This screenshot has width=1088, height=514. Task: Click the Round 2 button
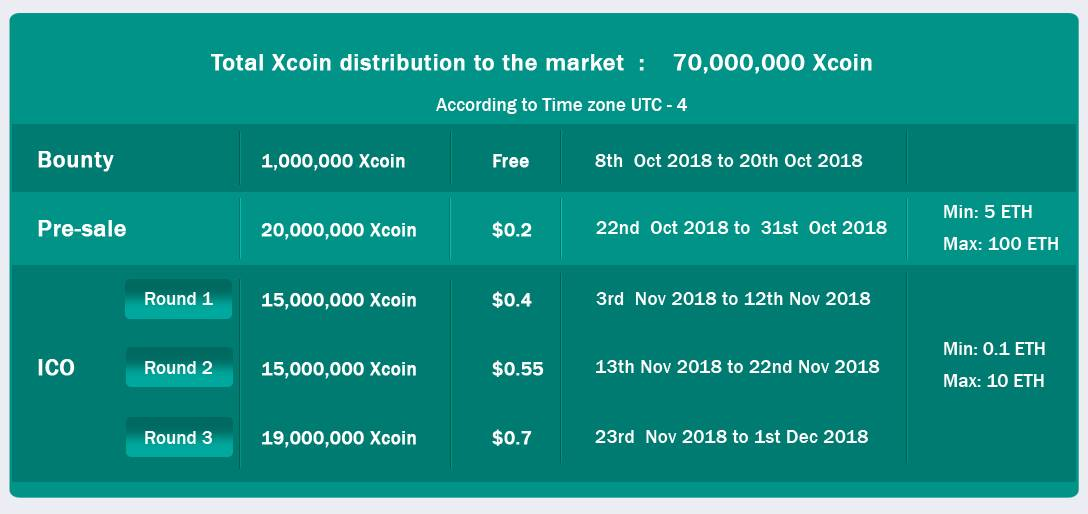click(179, 367)
